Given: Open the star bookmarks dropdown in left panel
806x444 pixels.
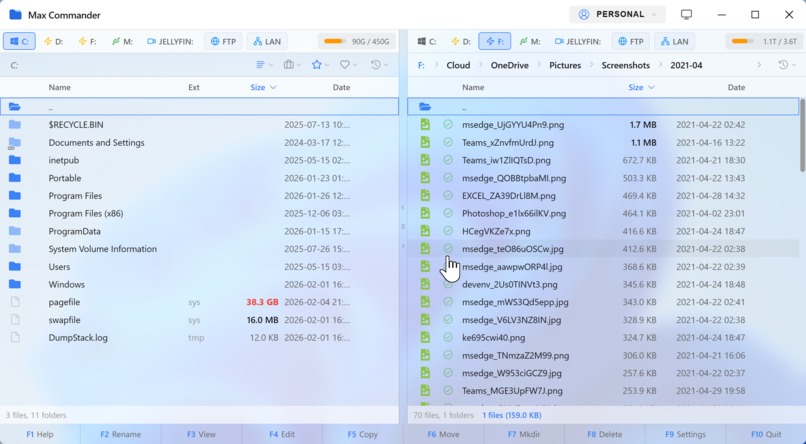Looking at the screenshot, I should click(320, 65).
